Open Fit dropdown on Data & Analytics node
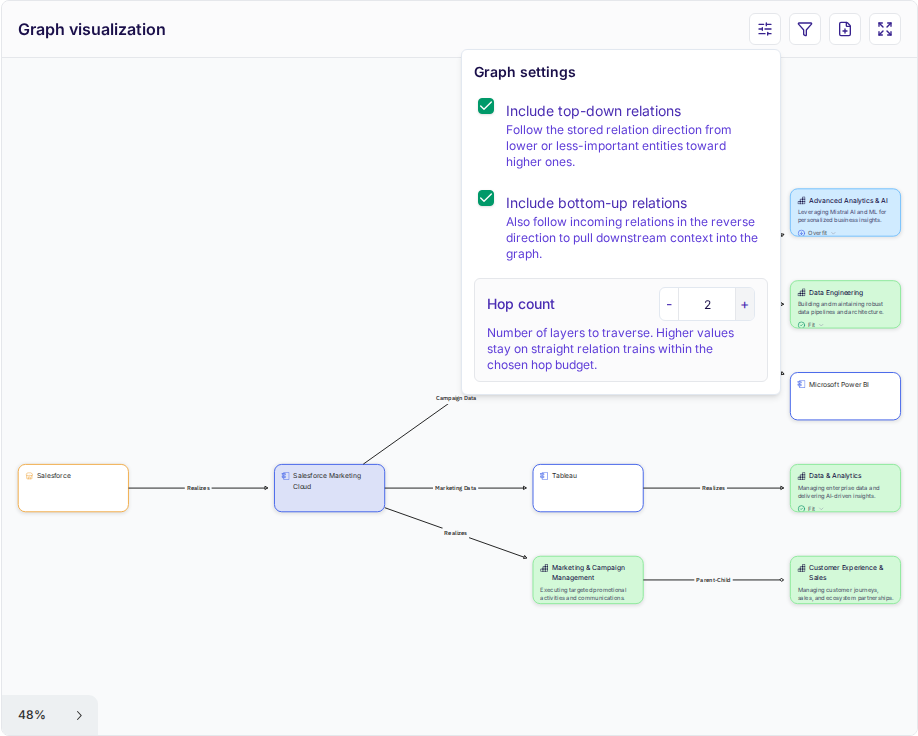This screenshot has width=918, height=736. click(x=811, y=509)
